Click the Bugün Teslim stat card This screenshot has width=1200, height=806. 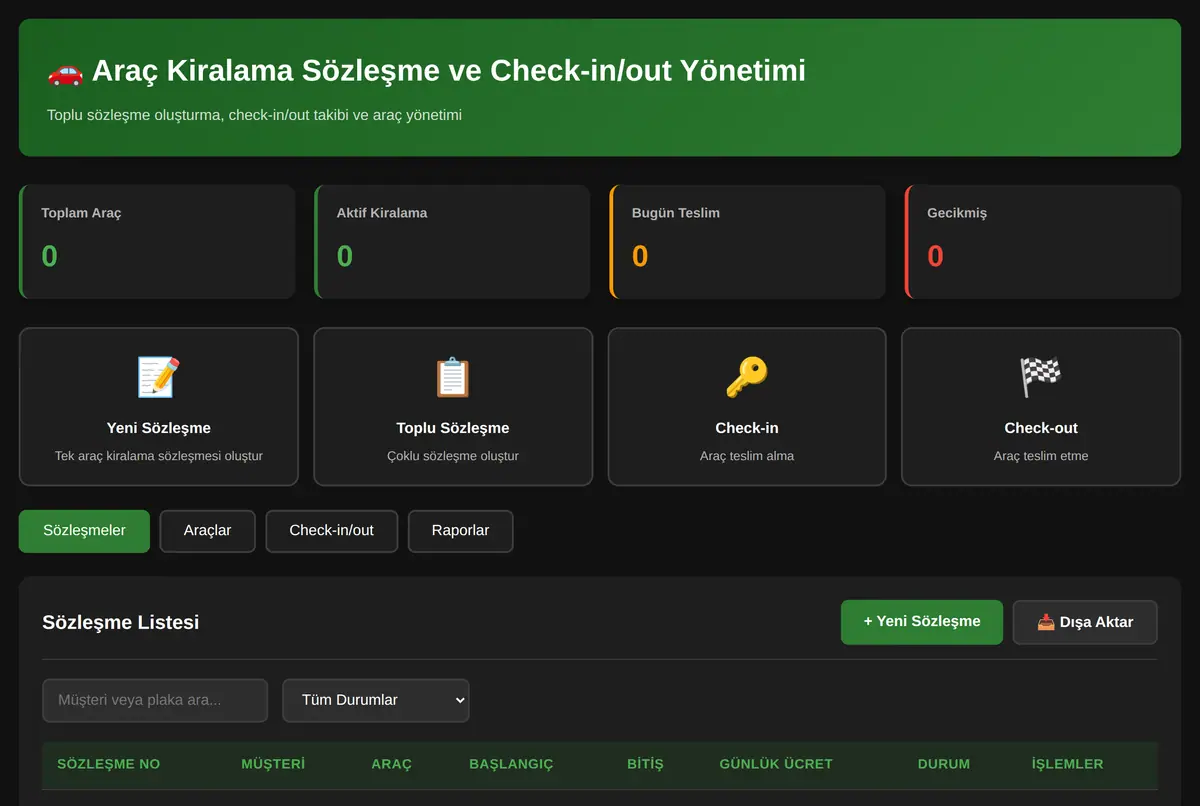pyautogui.click(x=747, y=242)
